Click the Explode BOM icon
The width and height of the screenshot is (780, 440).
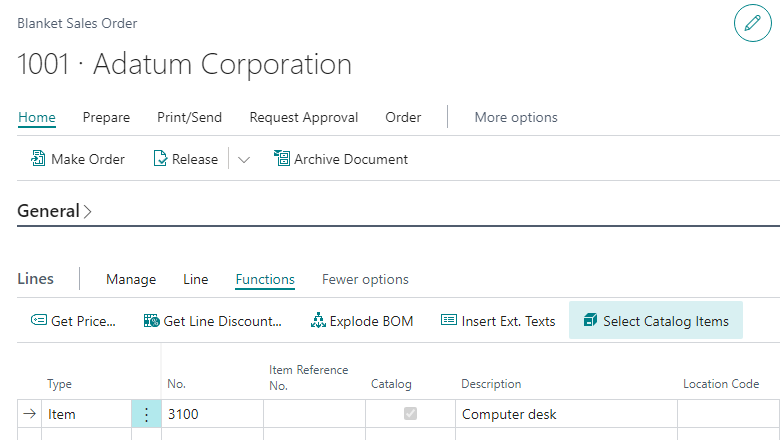(x=318, y=320)
